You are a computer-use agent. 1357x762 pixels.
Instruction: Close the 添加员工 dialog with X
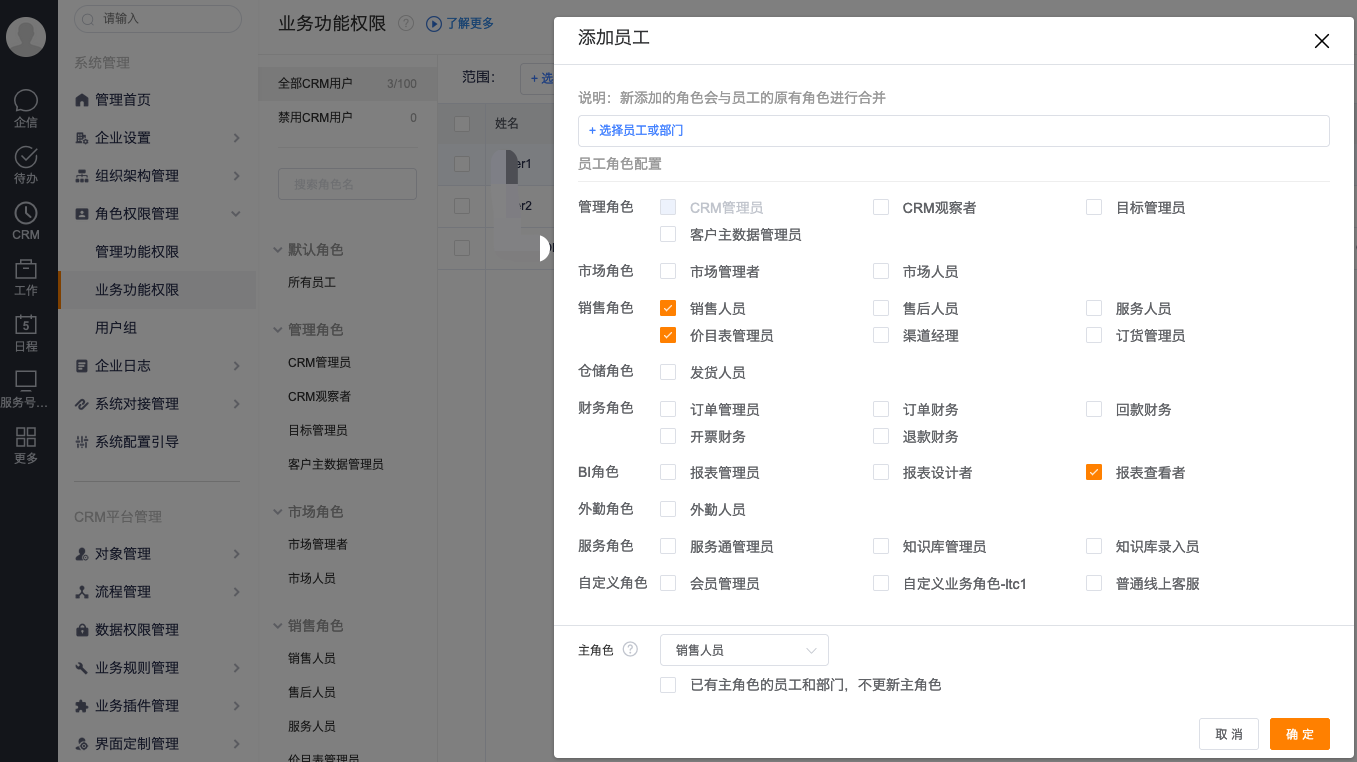(1322, 41)
